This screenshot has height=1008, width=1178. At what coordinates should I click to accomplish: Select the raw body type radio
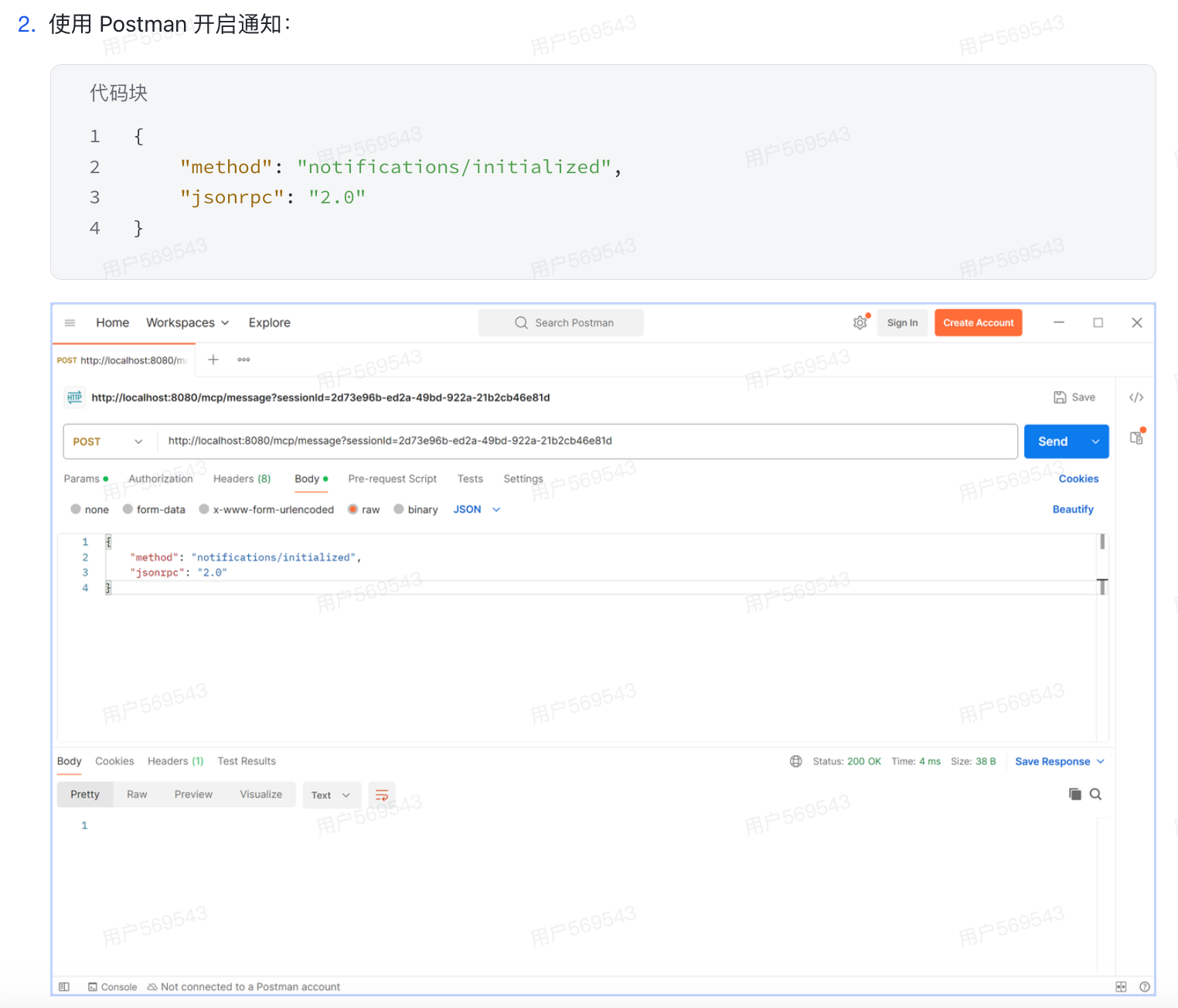(x=352, y=509)
